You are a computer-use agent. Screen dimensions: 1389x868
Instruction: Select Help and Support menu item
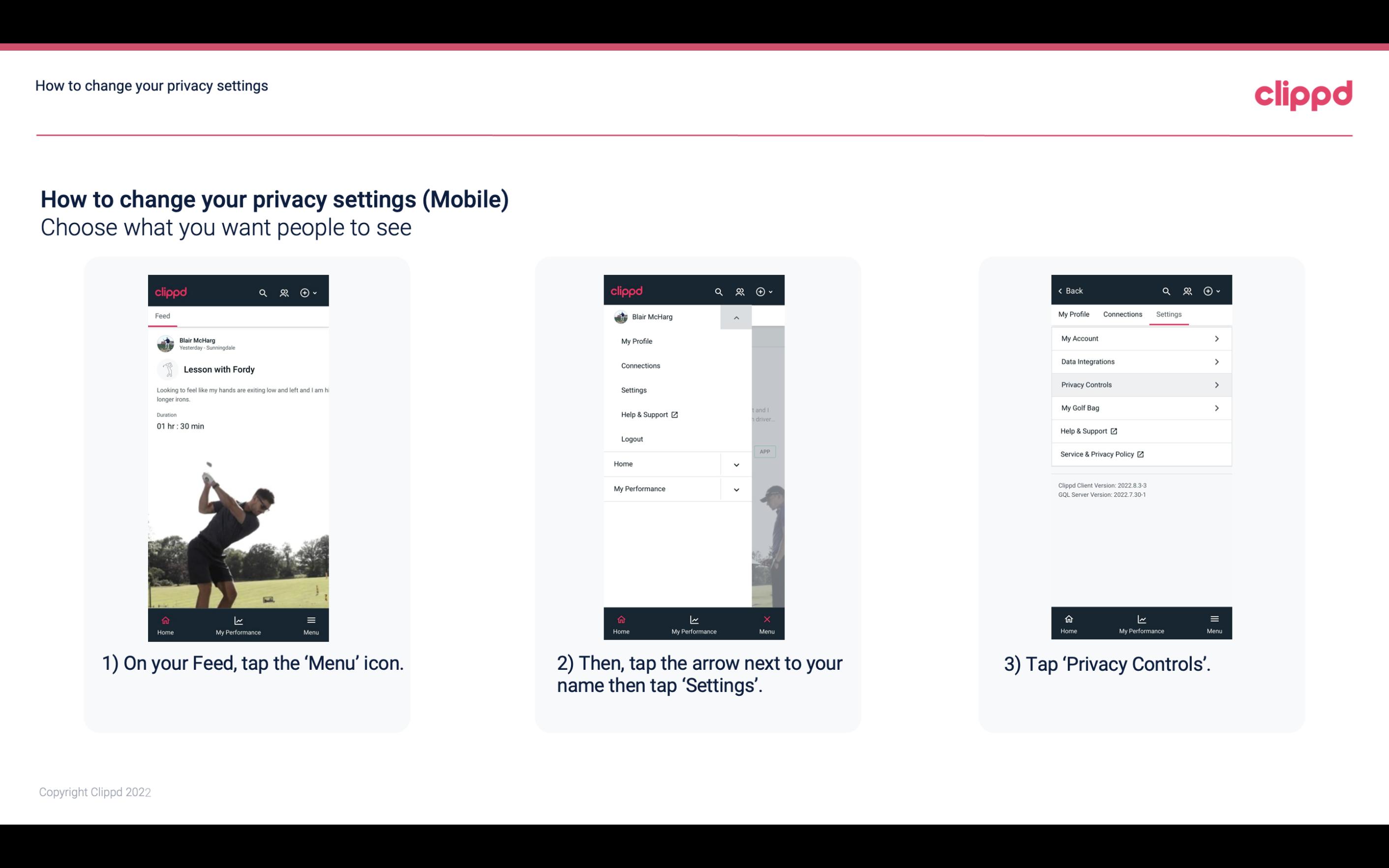(649, 414)
